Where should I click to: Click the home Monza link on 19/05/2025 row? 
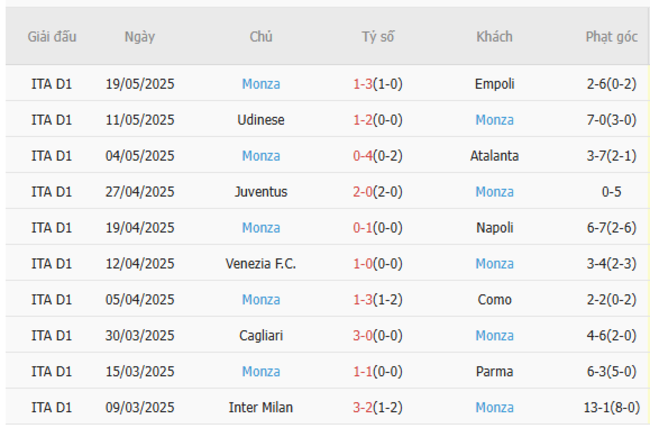tap(261, 84)
